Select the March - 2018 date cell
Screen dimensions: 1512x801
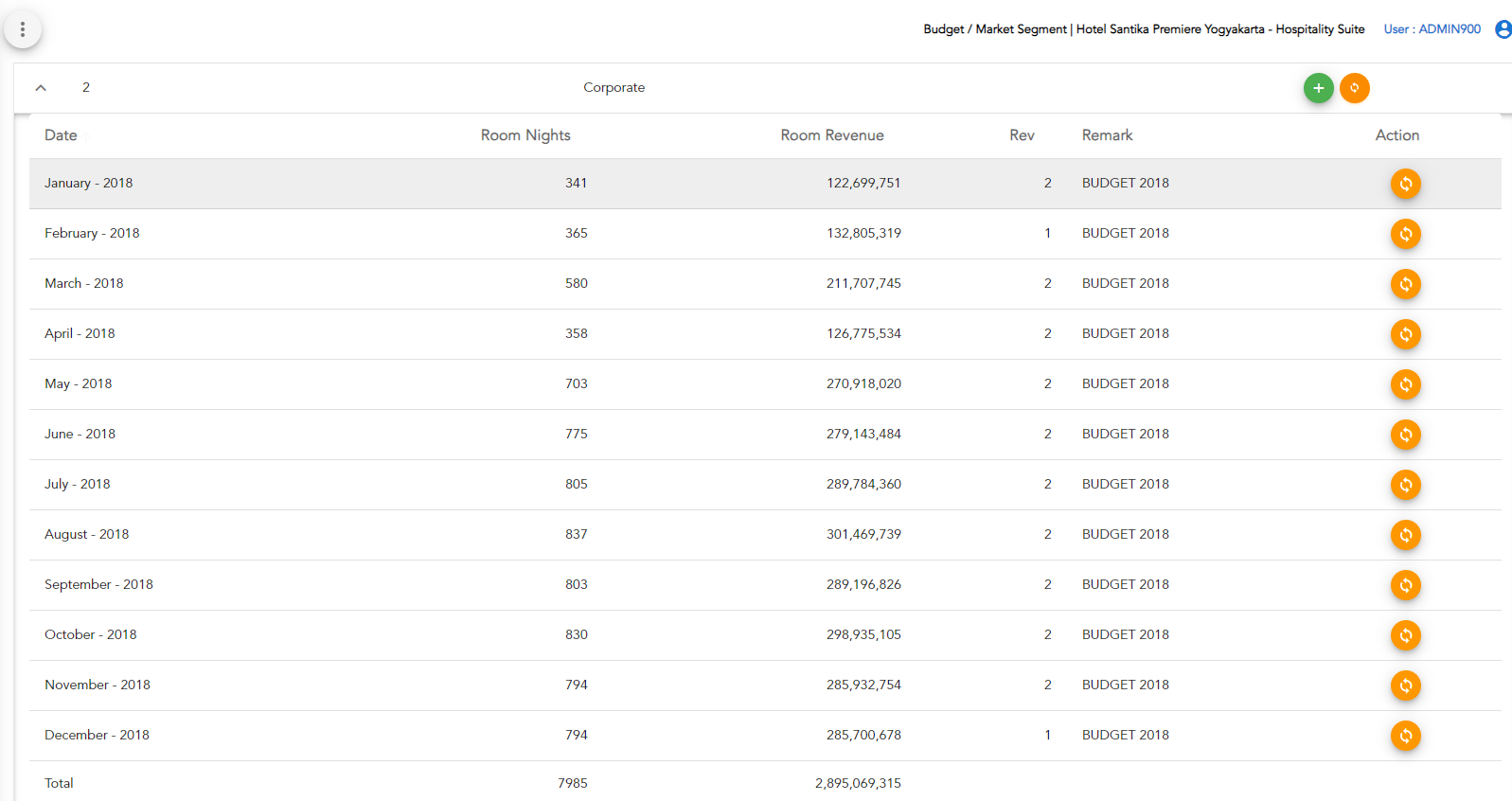[83, 283]
